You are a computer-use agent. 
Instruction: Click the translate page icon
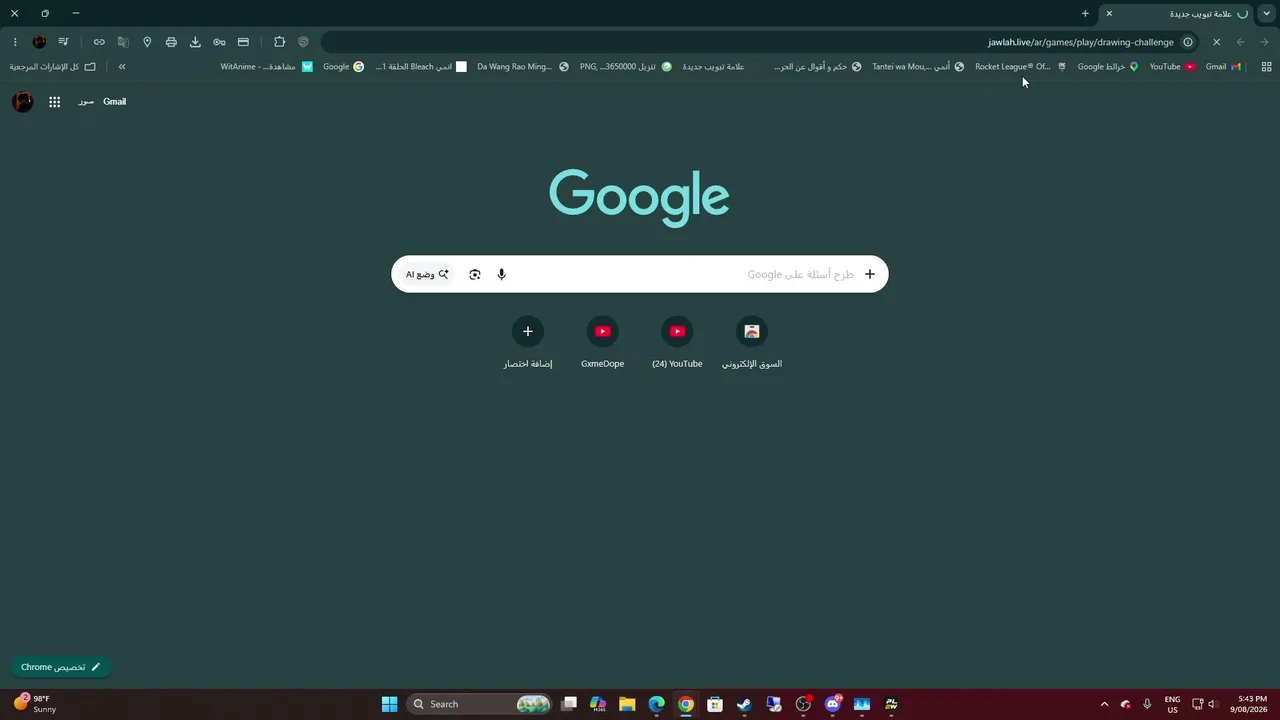123,42
